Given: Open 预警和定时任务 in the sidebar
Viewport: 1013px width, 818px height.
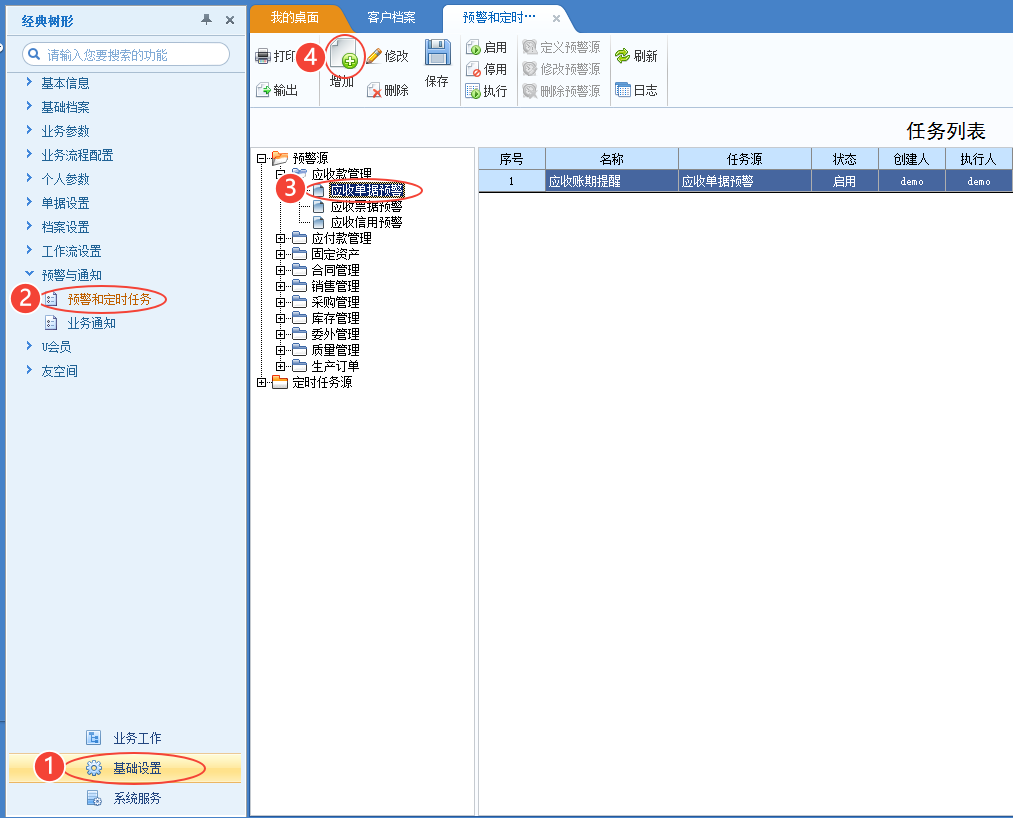Looking at the screenshot, I should [109, 299].
